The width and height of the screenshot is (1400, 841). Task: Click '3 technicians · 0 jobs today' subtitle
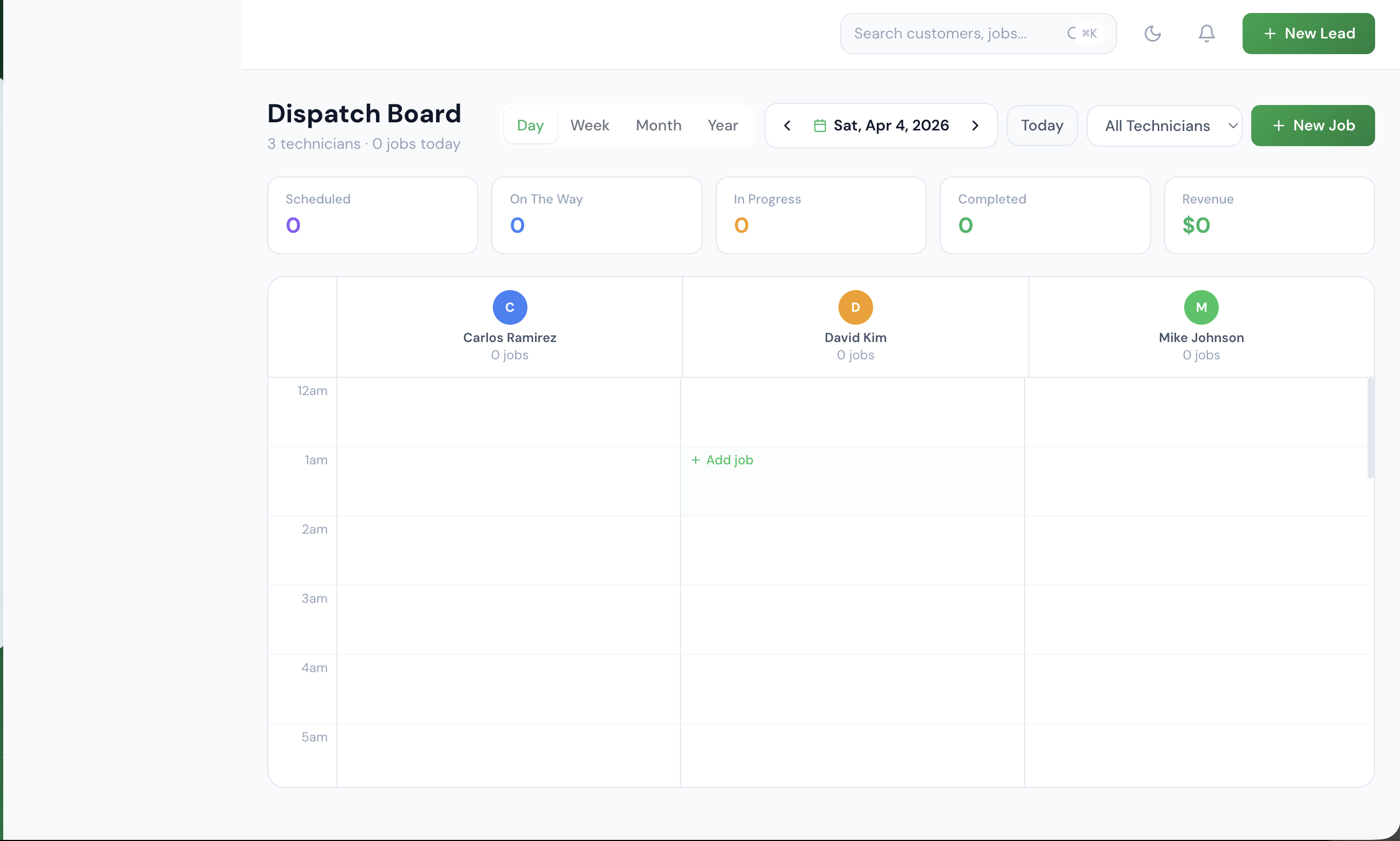point(364,144)
